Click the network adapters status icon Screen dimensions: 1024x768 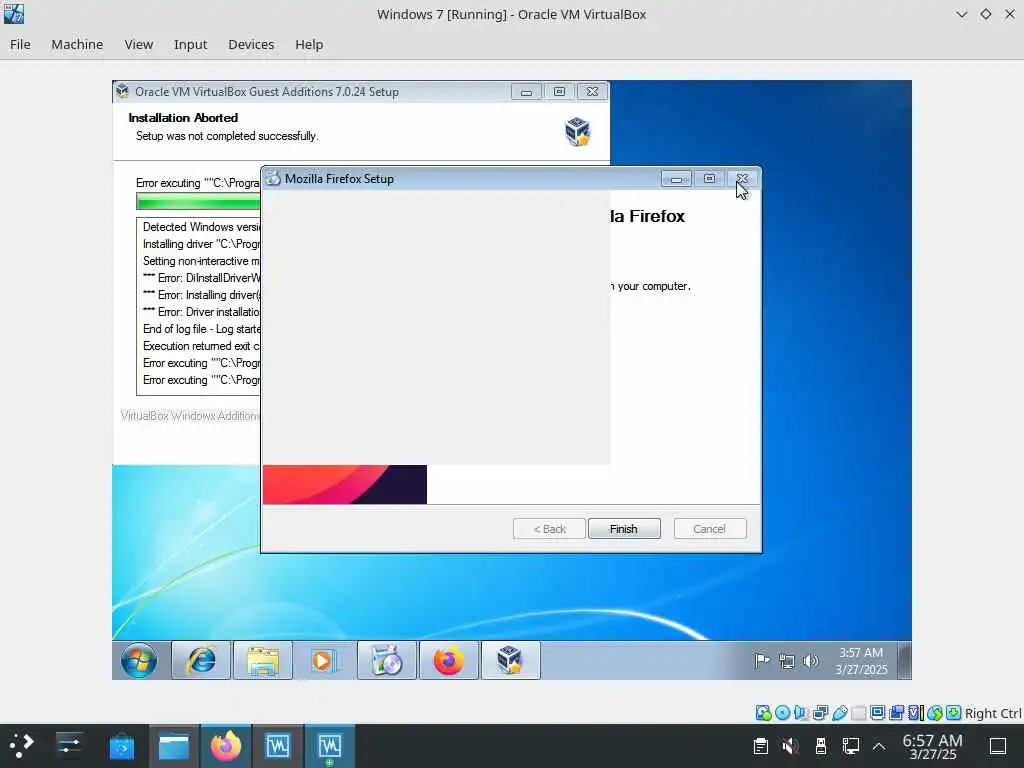point(820,712)
